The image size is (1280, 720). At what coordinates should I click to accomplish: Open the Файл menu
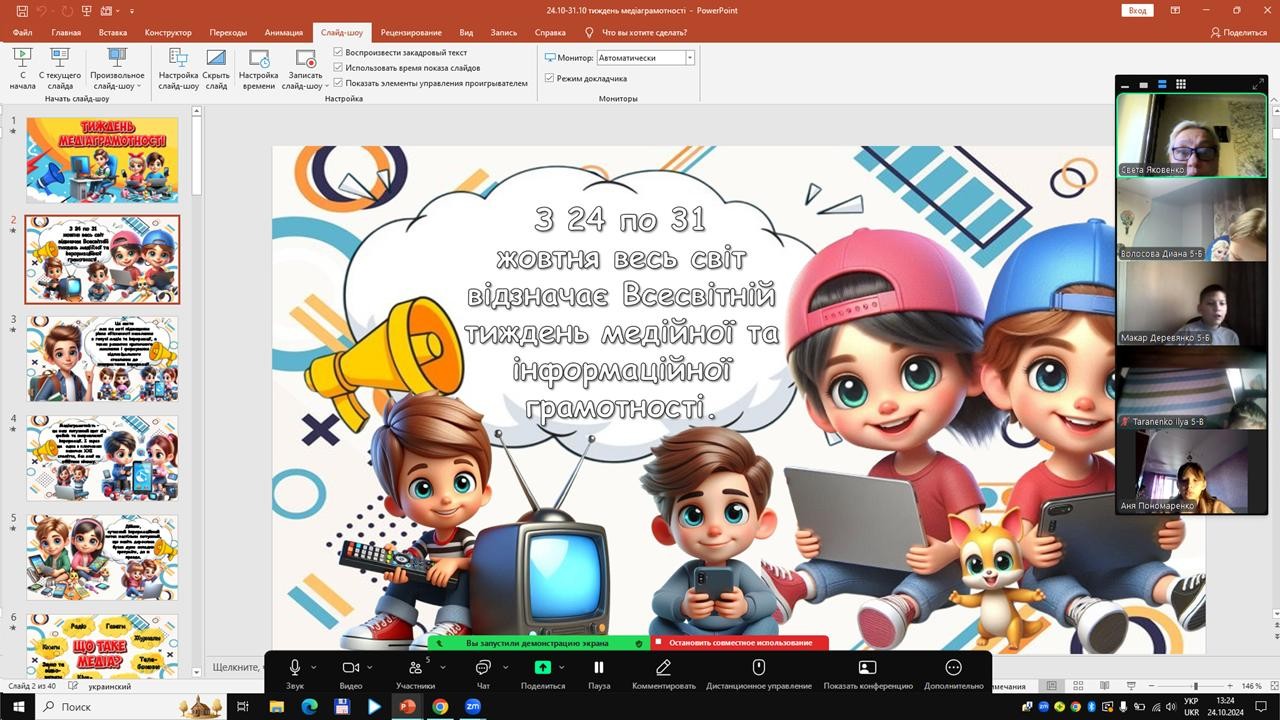[x=23, y=32]
